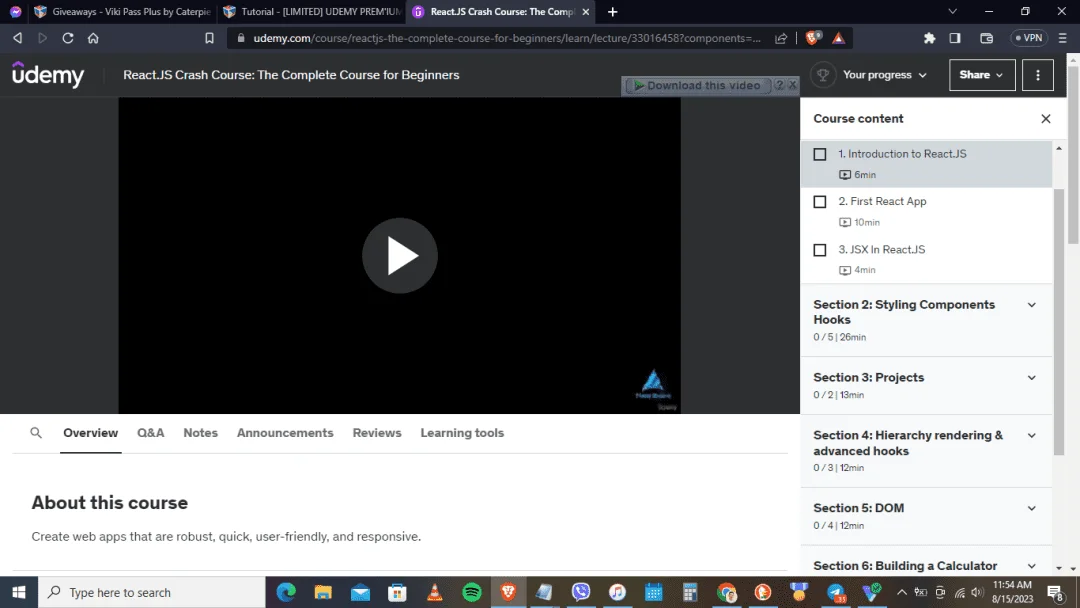The image size is (1080, 608).
Task: Click the browser forward arrow
Action: [43, 38]
